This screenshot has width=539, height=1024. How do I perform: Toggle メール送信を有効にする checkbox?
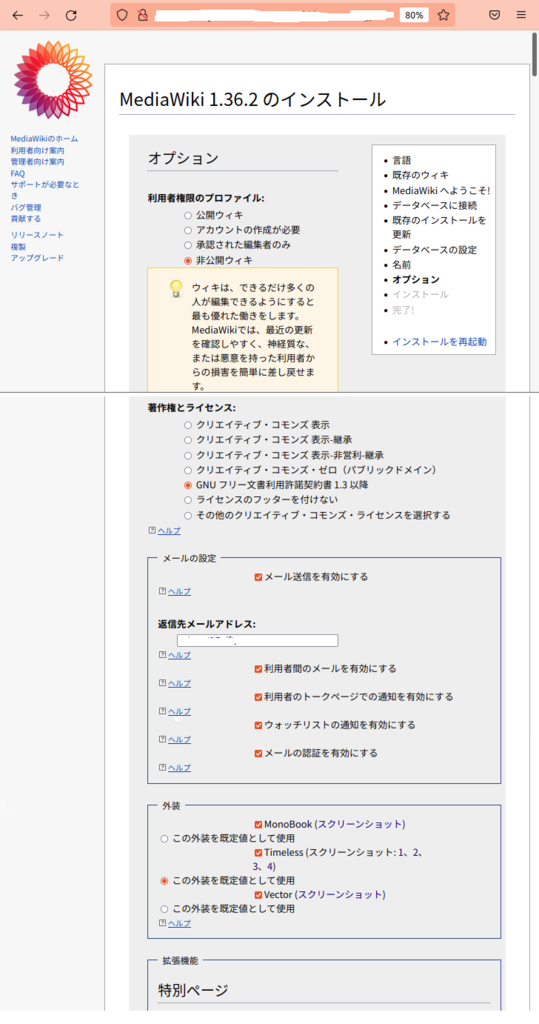point(259,577)
